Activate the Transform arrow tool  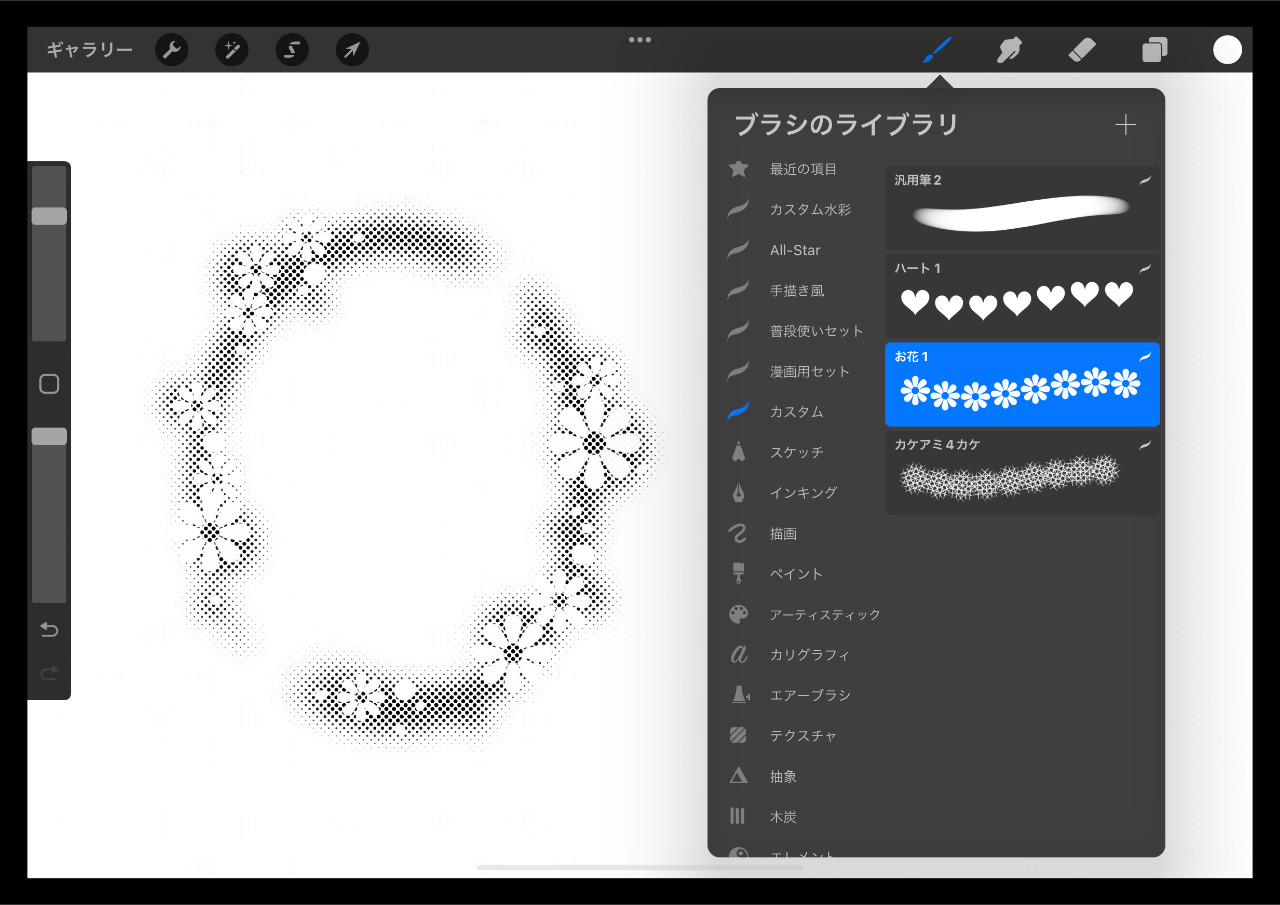click(x=352, y=50)
